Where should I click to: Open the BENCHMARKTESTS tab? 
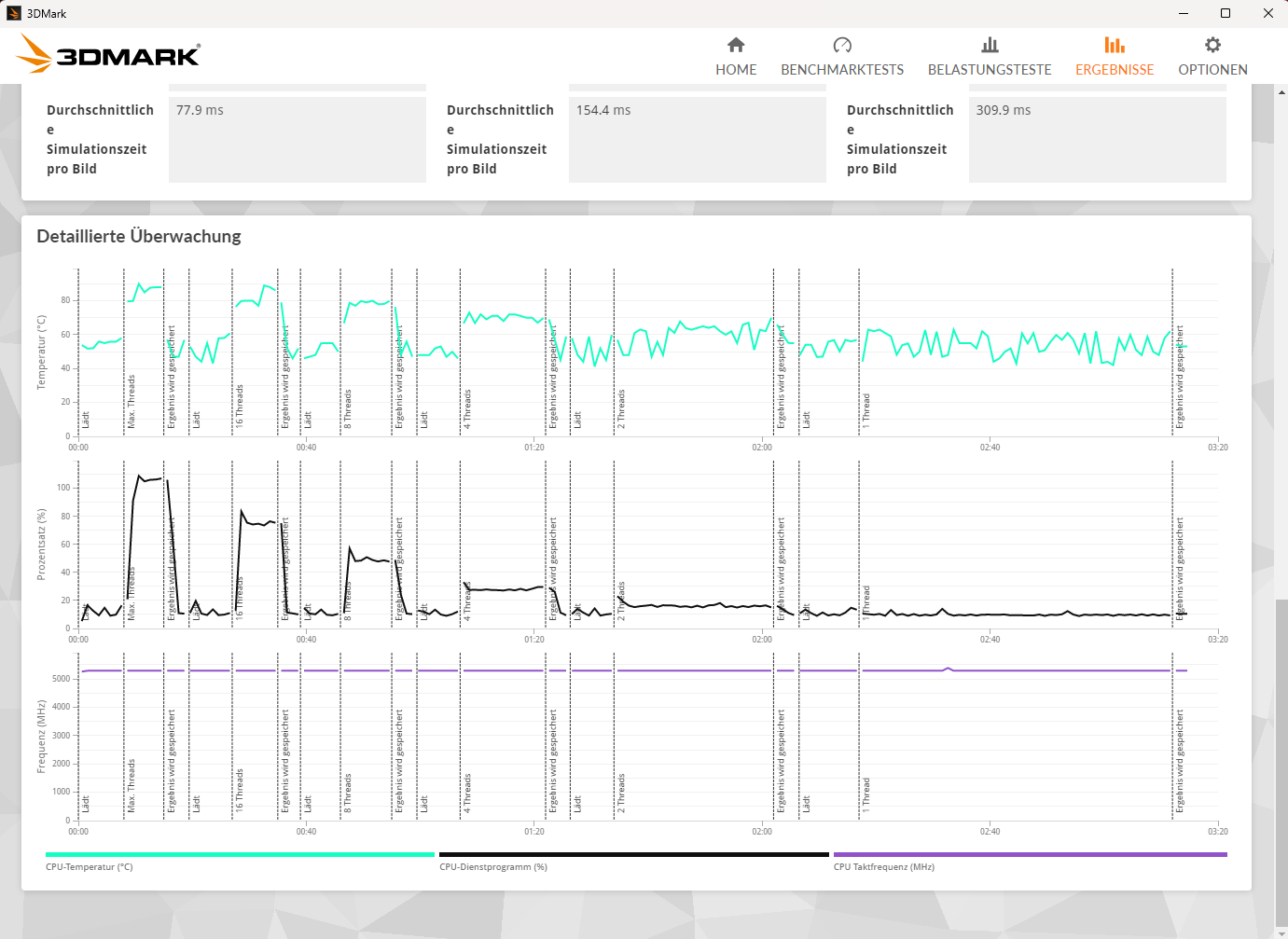coord(842,69)
